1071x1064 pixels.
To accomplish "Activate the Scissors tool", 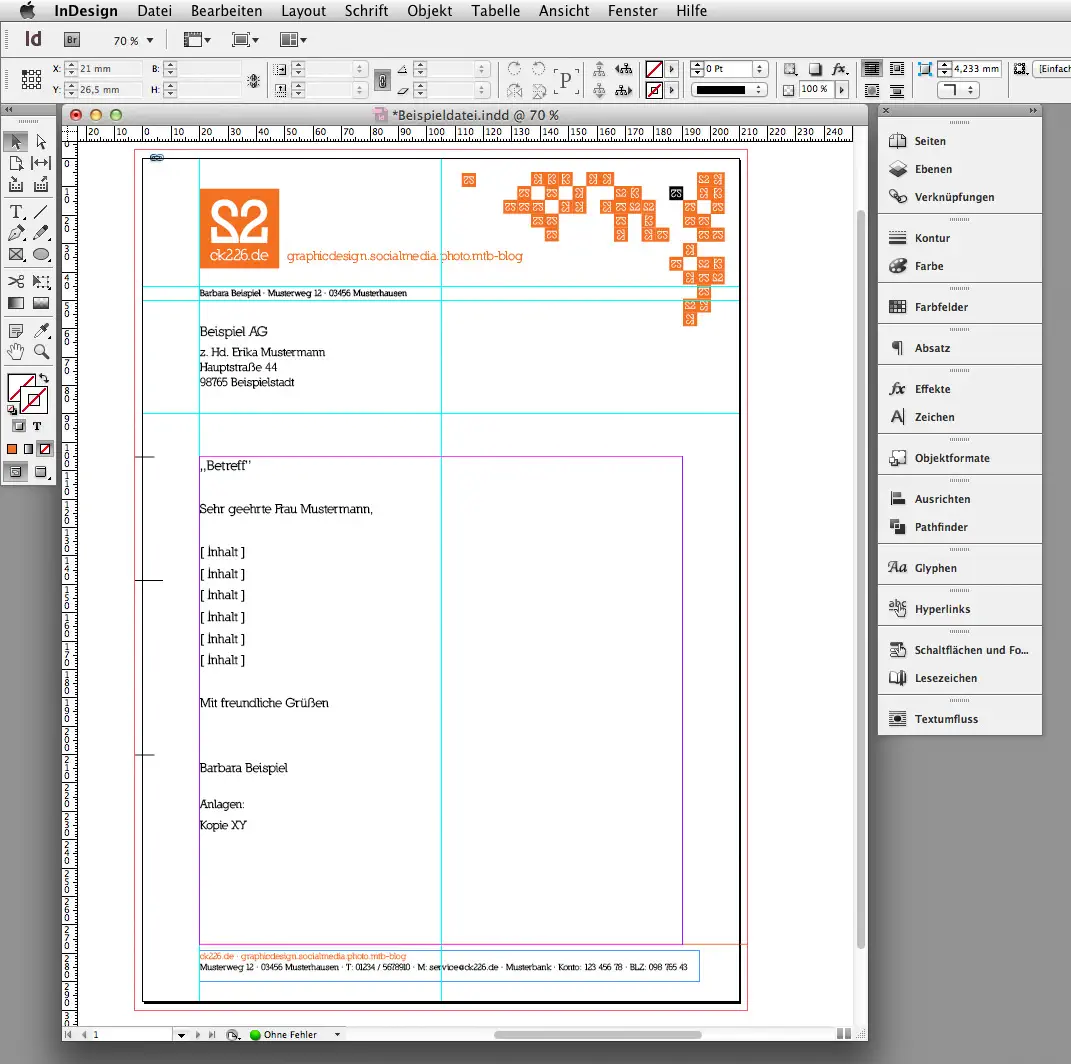I will (x=15, y=280).
